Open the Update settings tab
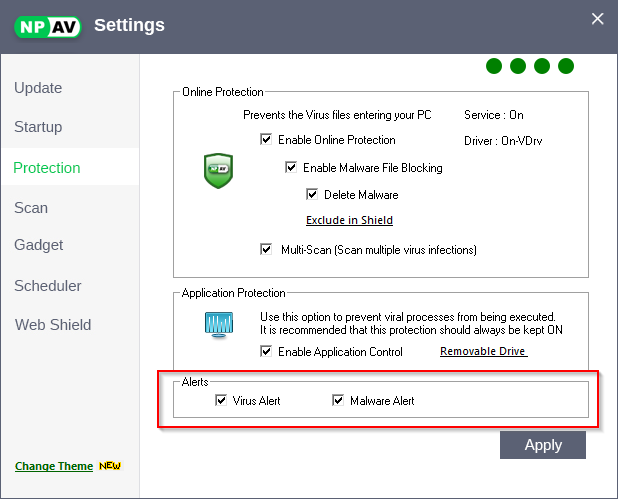The width and height of the screenshot is (618, 499). click(38, 88)
